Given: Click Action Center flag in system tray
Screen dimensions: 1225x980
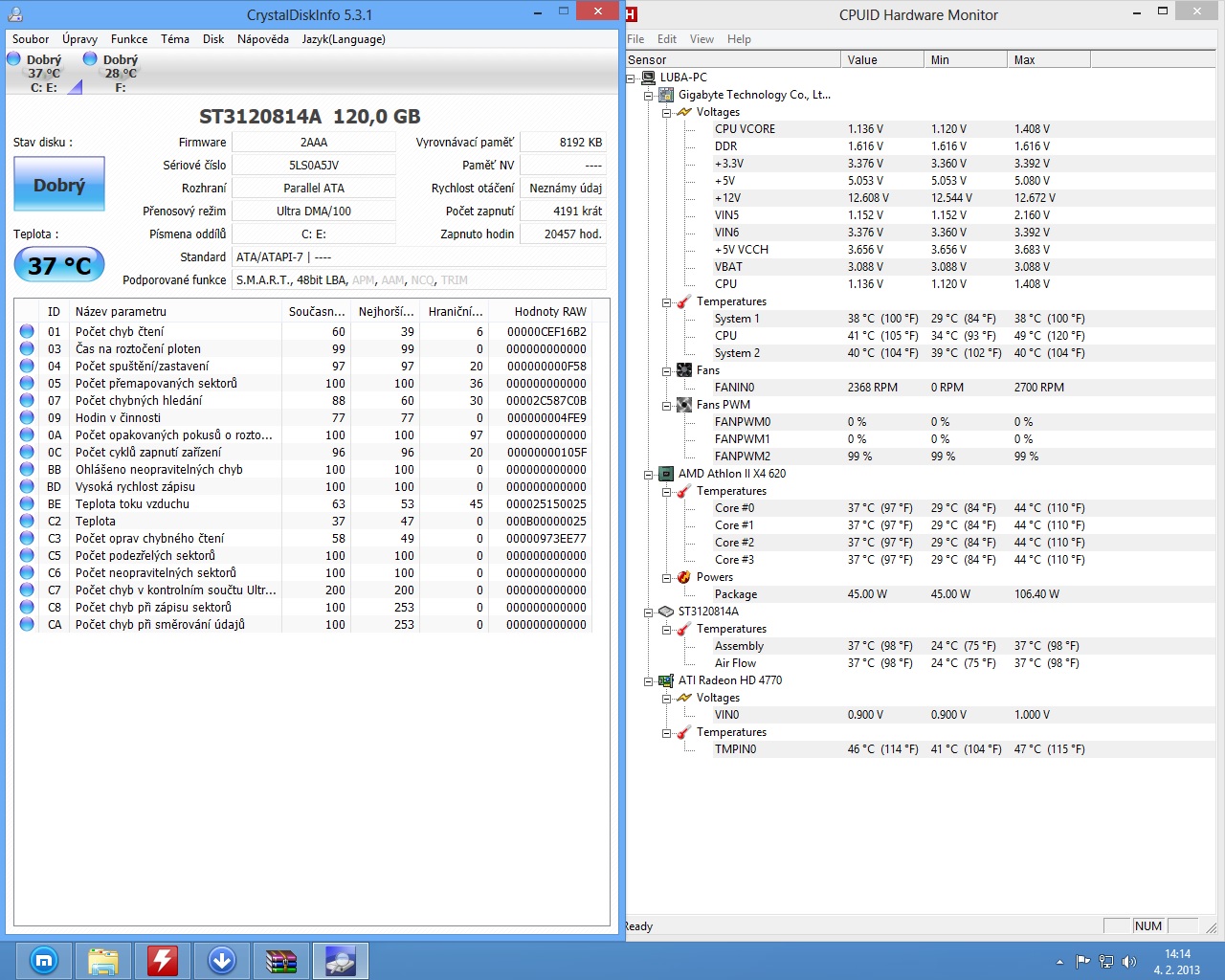Looking at the screenshot, I should (x=1082, y=961).
